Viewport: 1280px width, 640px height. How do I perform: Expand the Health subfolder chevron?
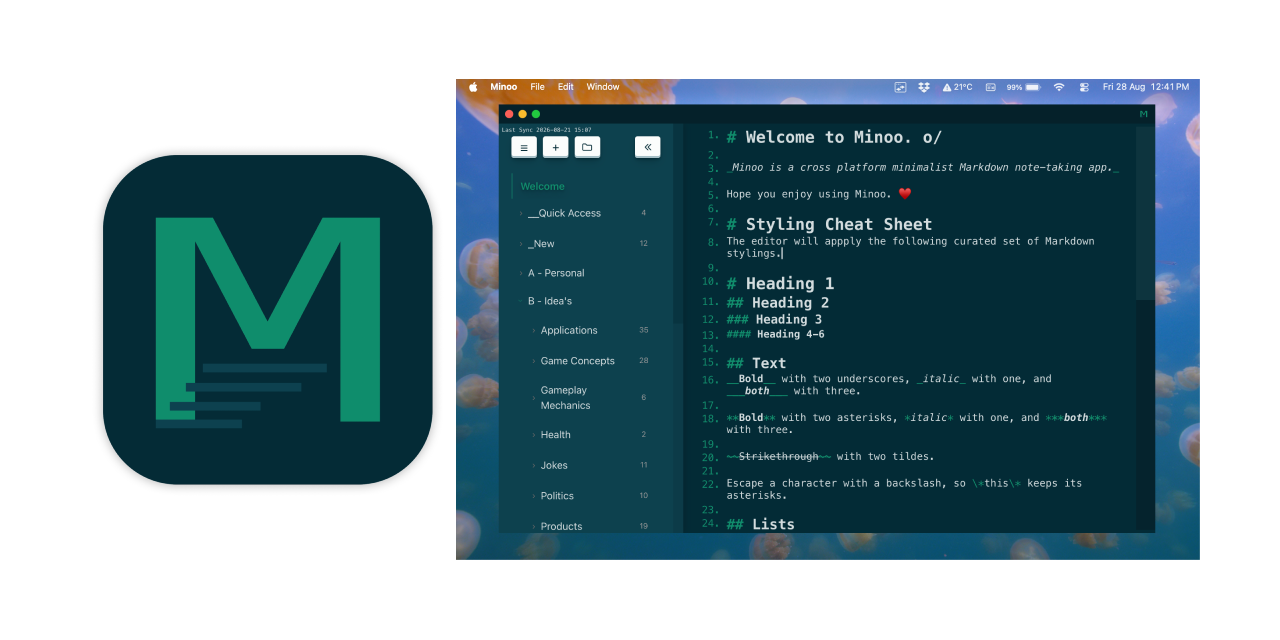pyautogui.click(x=534, y=435)
